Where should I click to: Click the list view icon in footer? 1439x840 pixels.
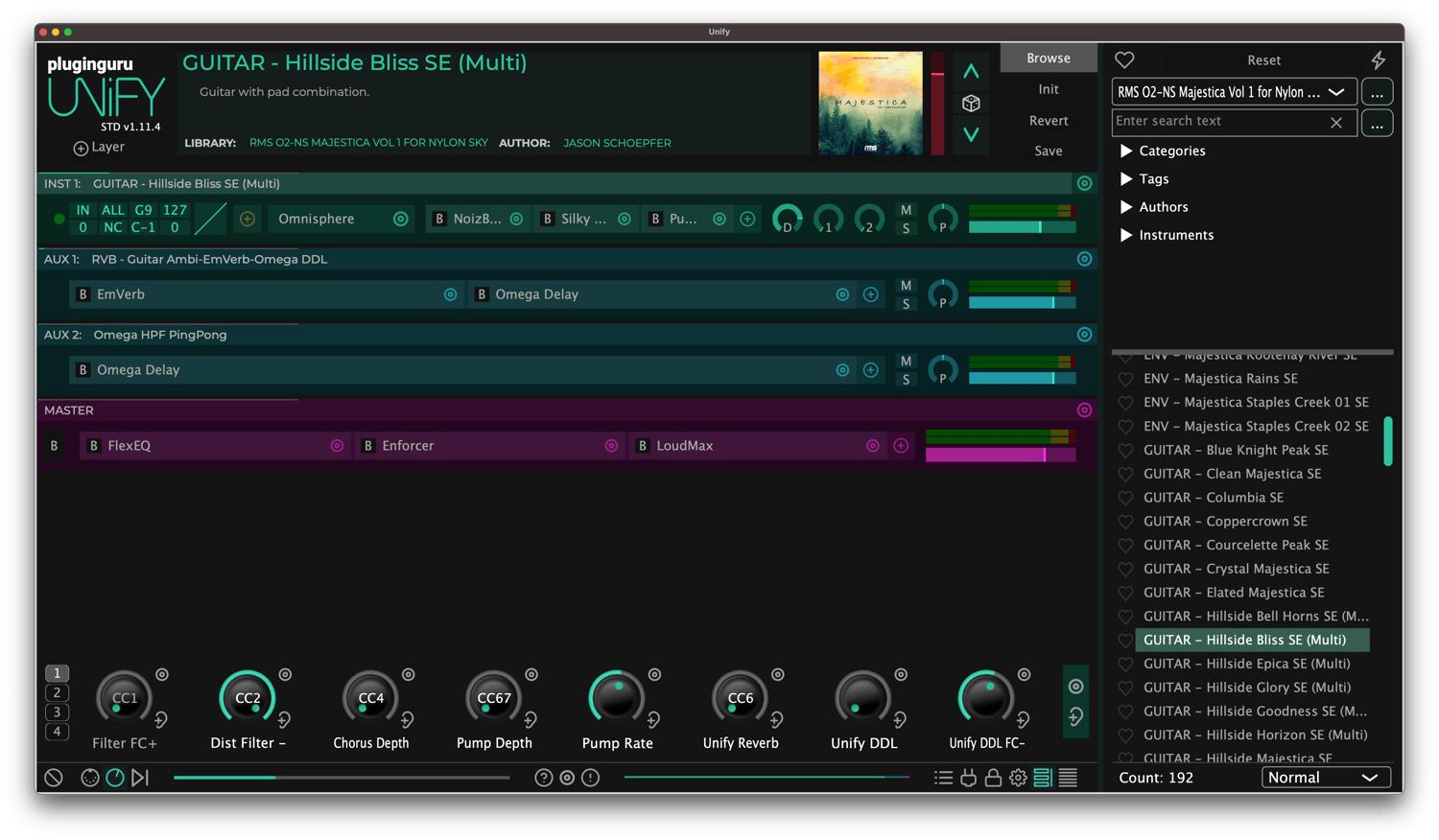click(x=943, y=778)
